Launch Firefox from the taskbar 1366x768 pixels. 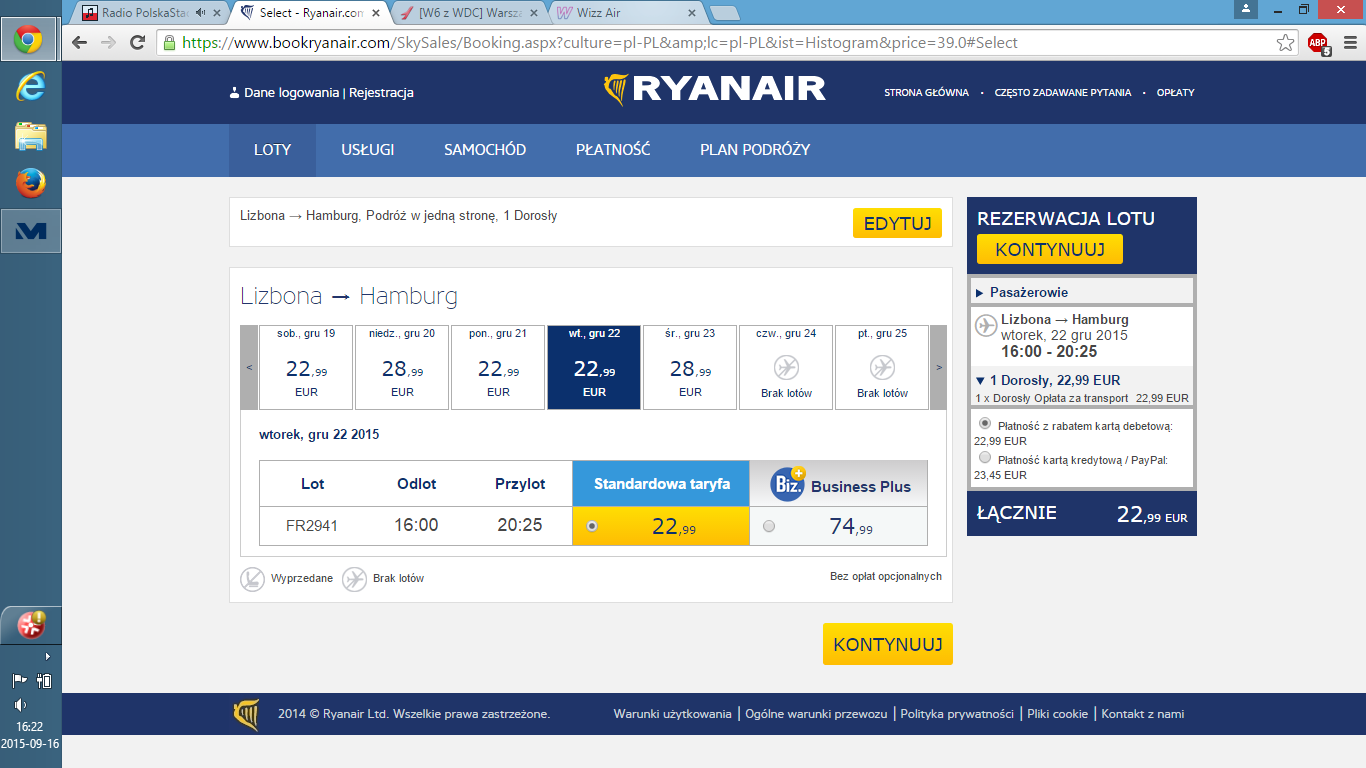(31, 182)
